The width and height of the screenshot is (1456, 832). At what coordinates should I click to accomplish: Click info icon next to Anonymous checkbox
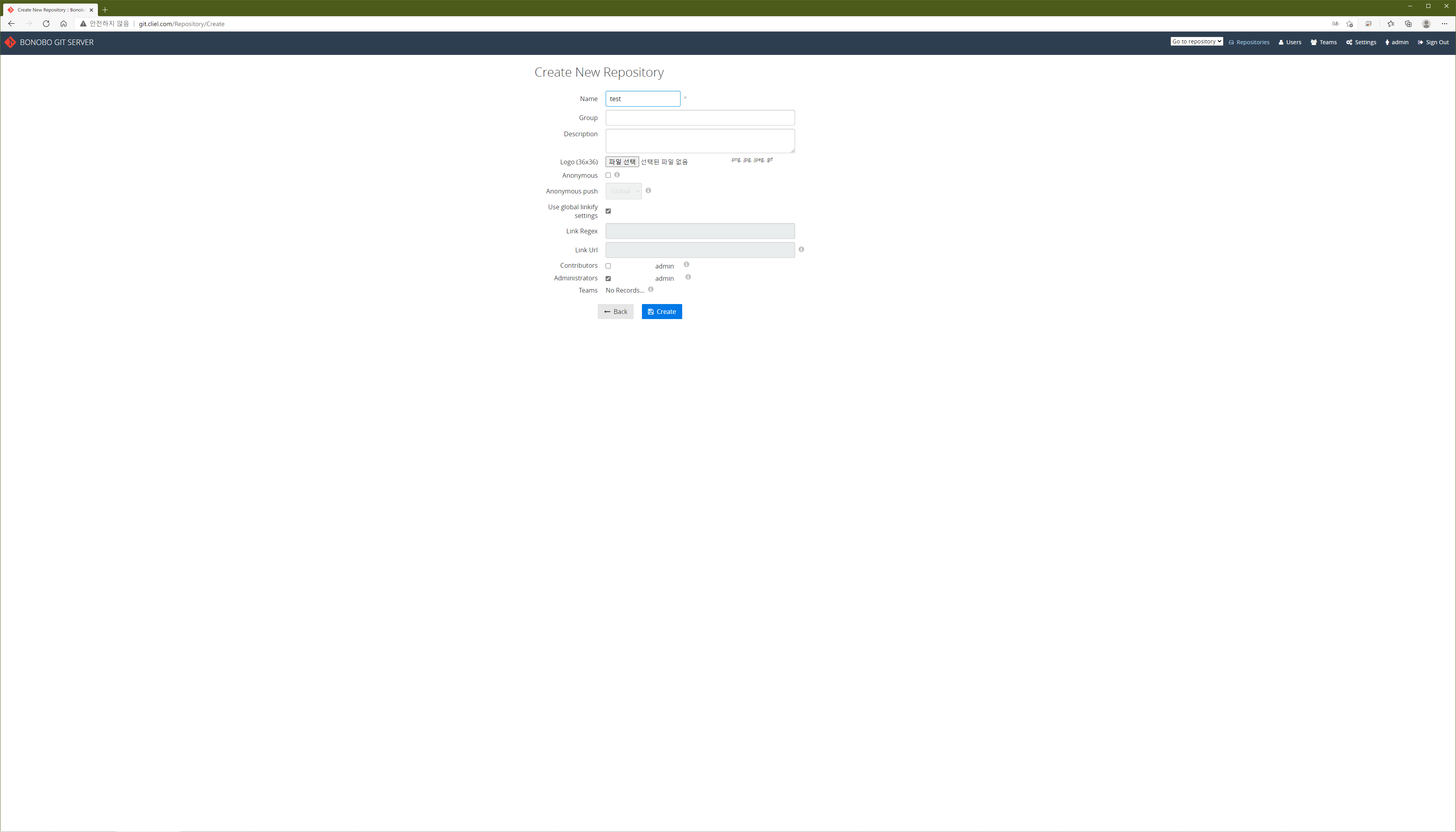click(x=617, y=175)
